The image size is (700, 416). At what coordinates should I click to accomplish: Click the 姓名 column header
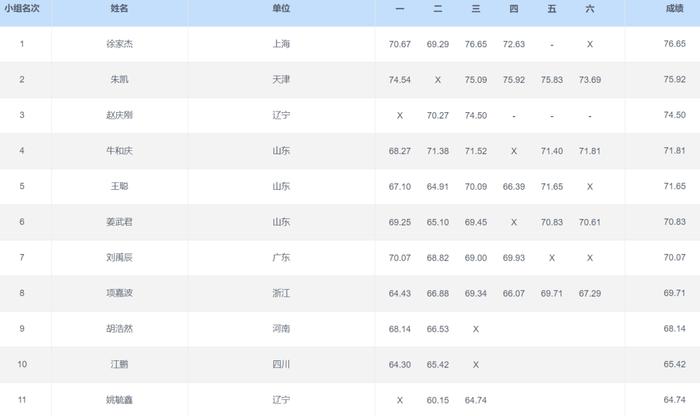click(119, 8)
